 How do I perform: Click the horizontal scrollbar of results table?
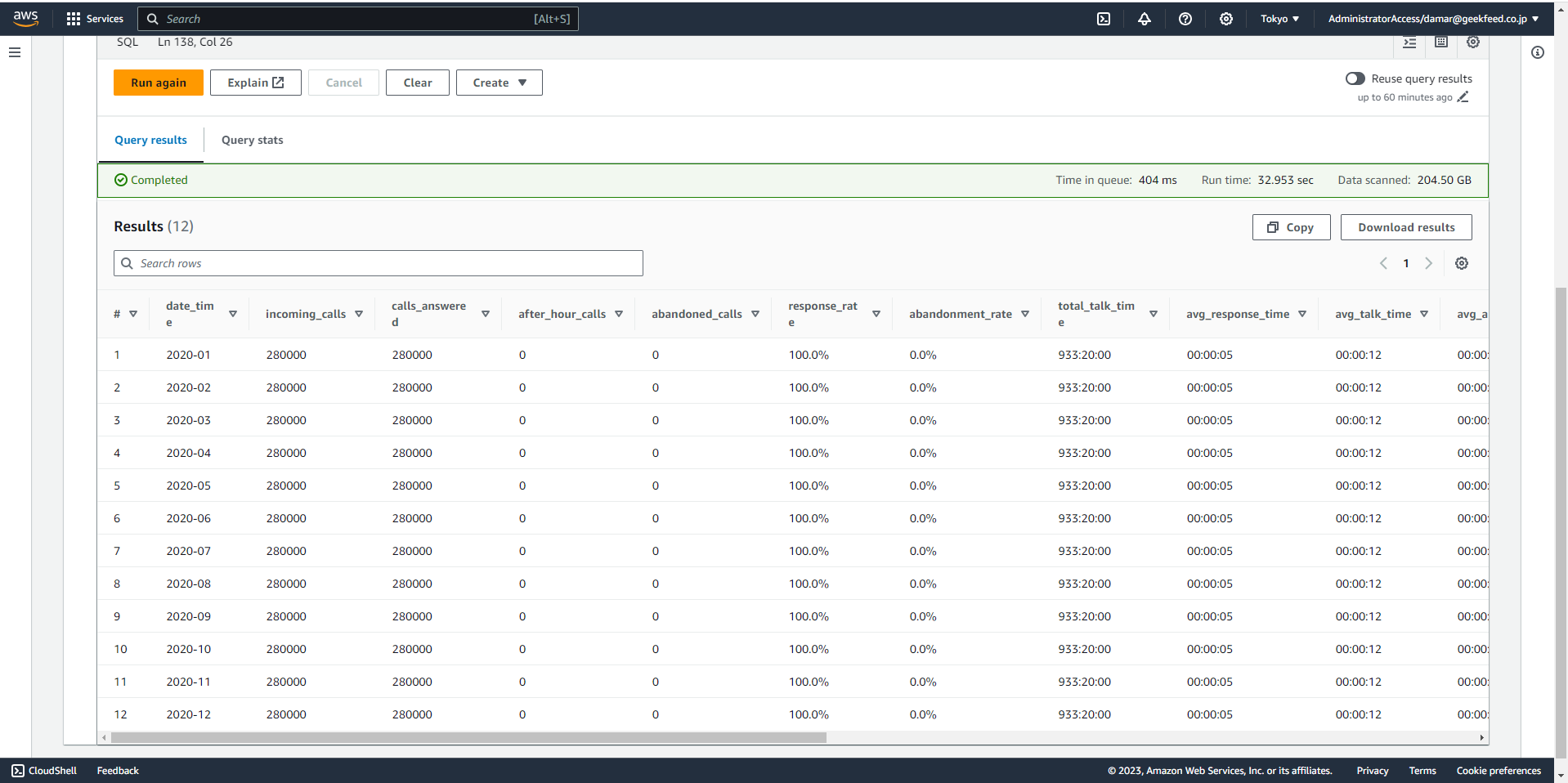point(468,737)
